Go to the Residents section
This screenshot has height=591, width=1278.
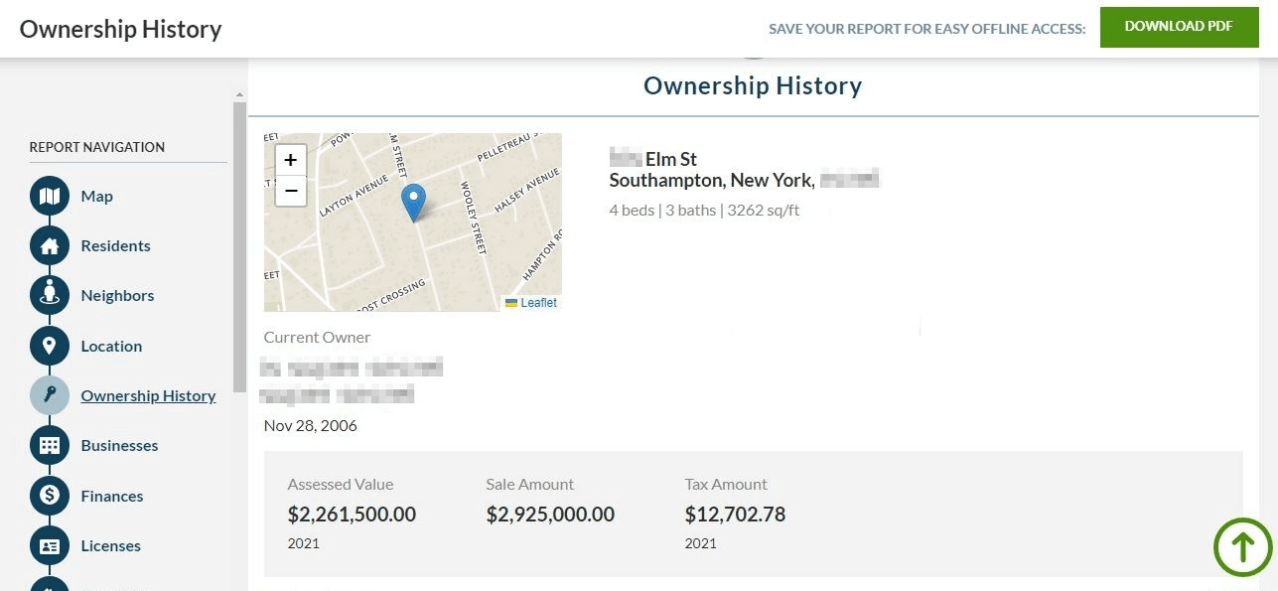coord(115,246)
